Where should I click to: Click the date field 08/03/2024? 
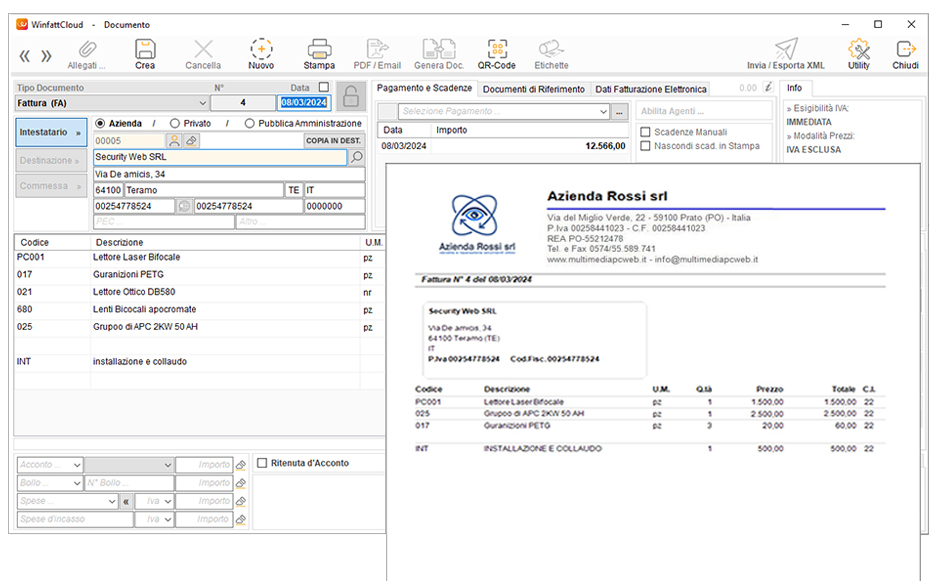pos(304,103)
